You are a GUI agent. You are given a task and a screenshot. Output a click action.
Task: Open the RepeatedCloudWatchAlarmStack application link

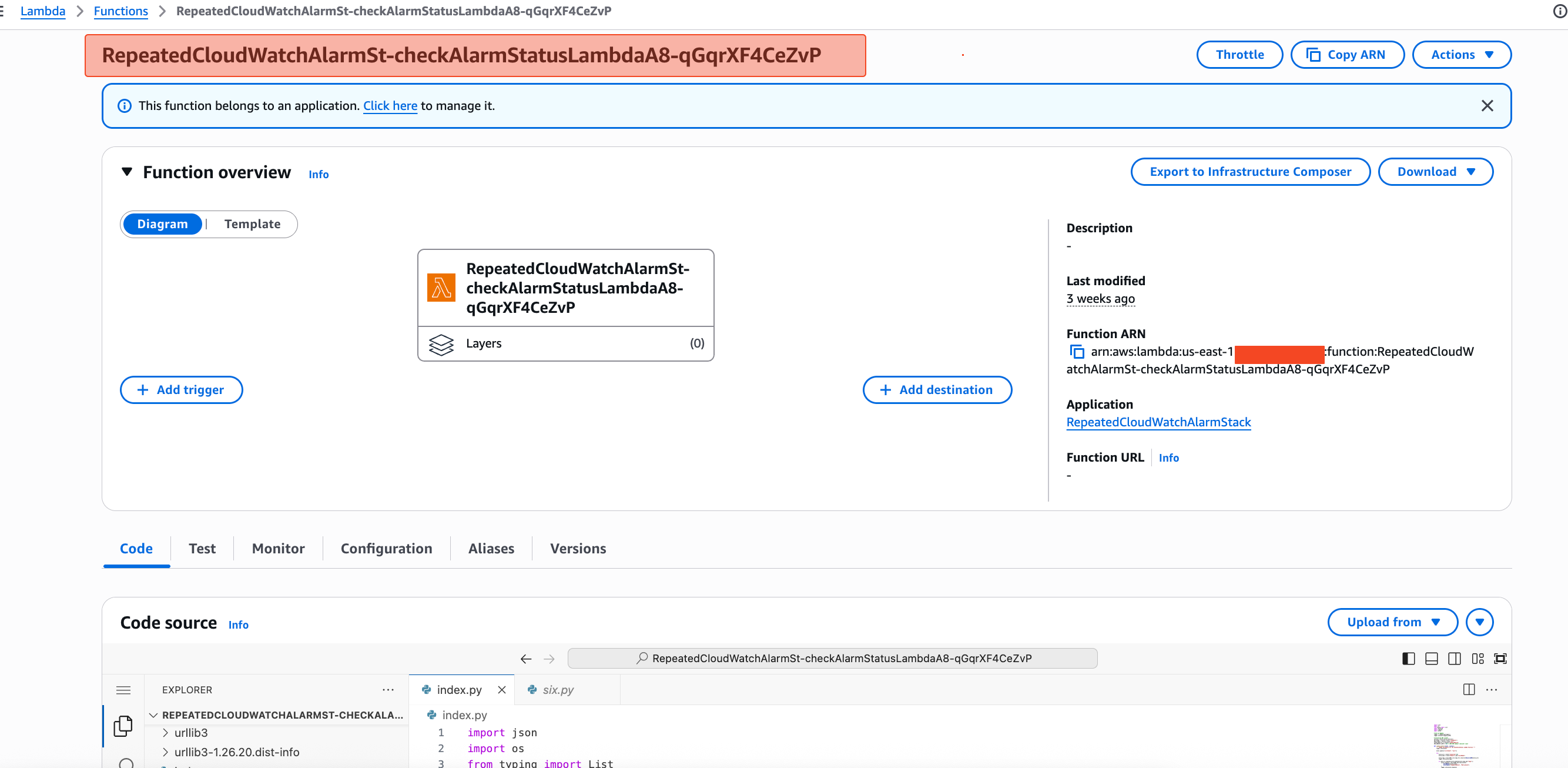click(1158, 422)
